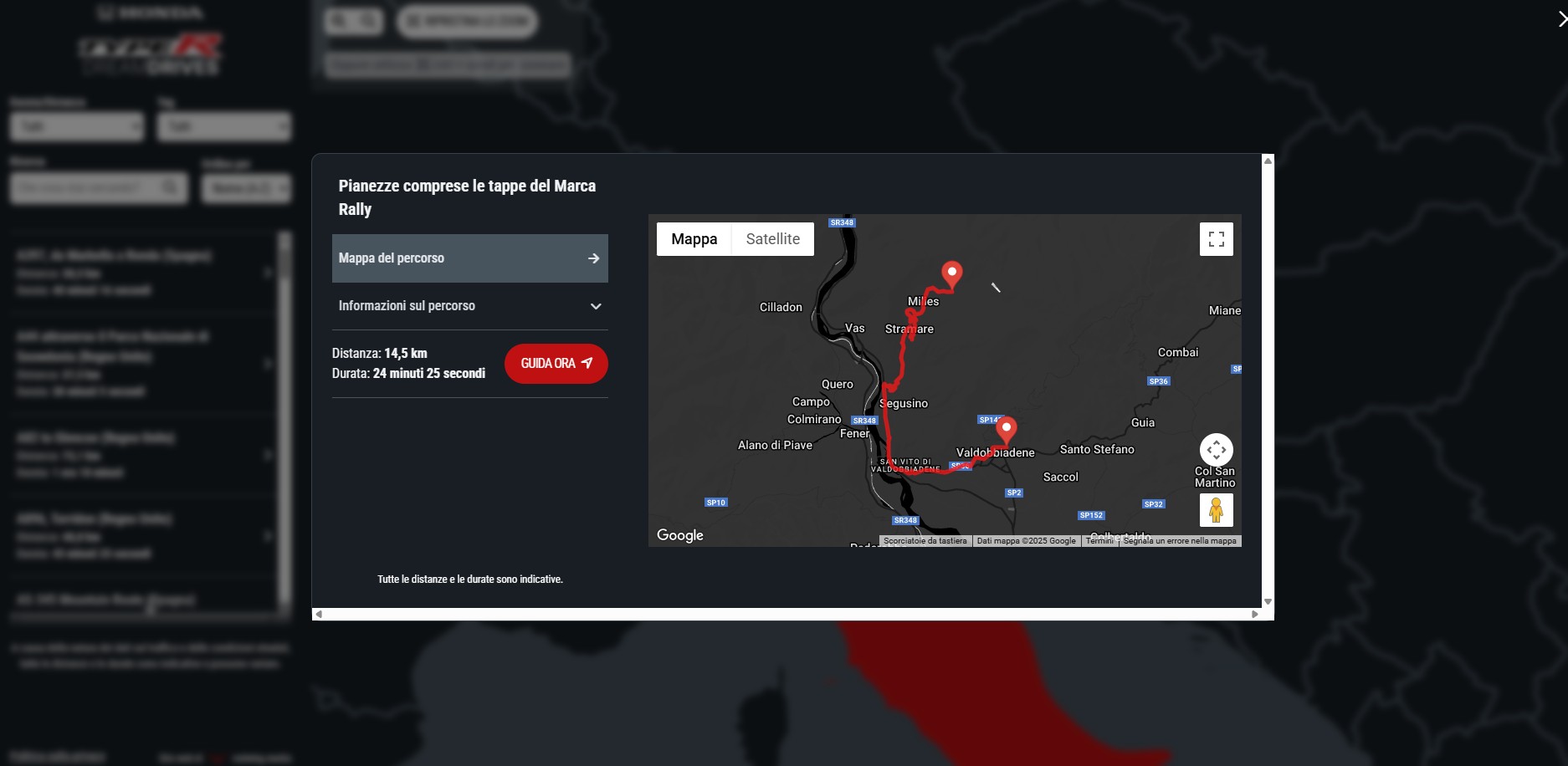Screen dimensions: 1568x766
Task: Click the Google logo on map
Action: [679, 535]
